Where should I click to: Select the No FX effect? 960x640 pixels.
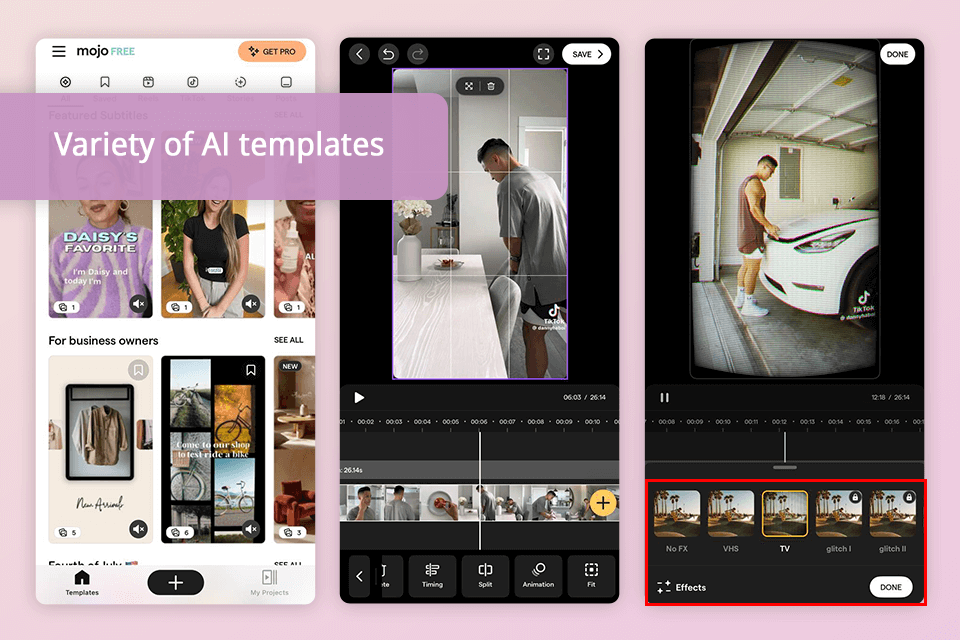[677, 522]
